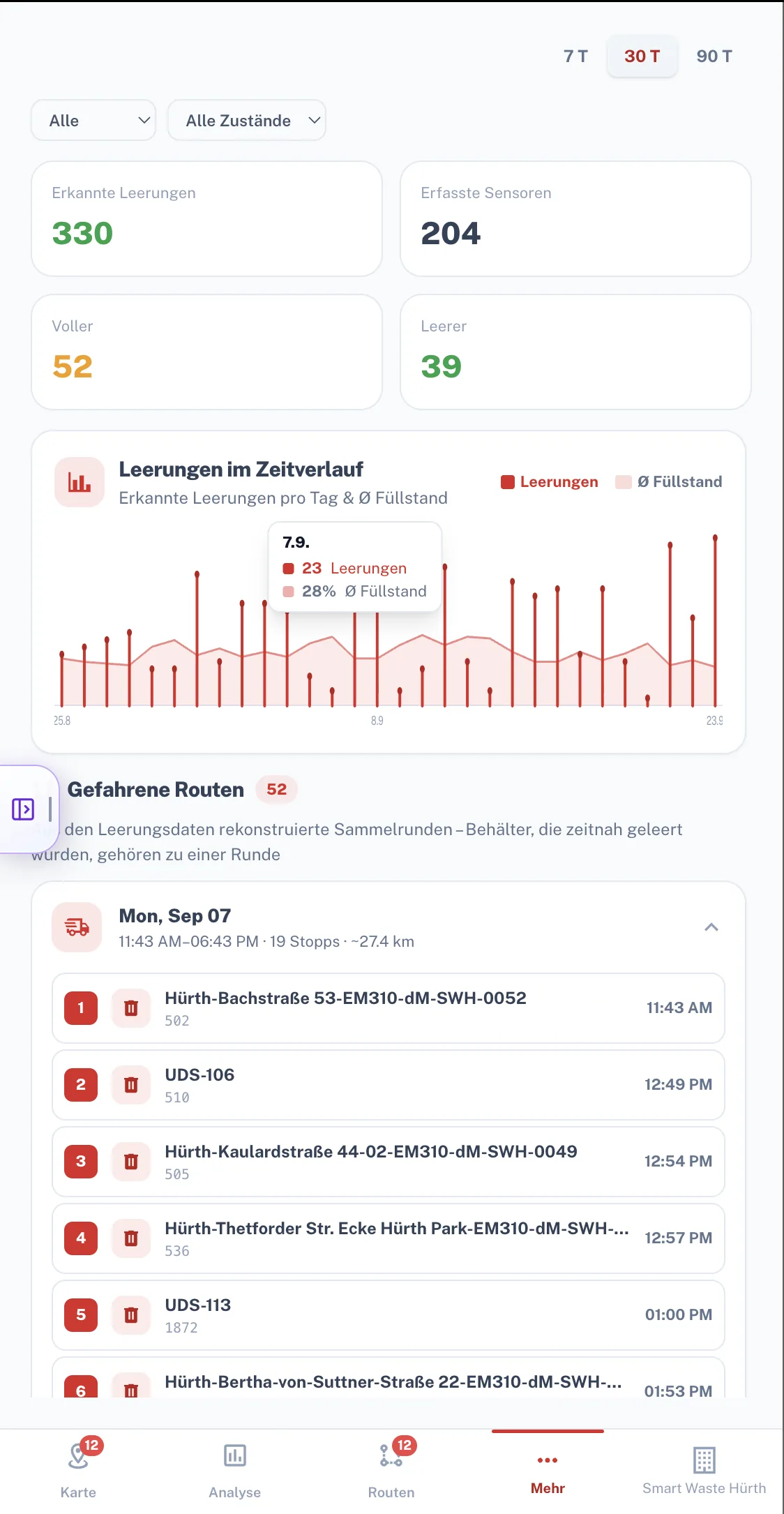Click the 52 badge next to Gefahrene Routen
The image size is (784, 1514).
[x=276, y=789]
